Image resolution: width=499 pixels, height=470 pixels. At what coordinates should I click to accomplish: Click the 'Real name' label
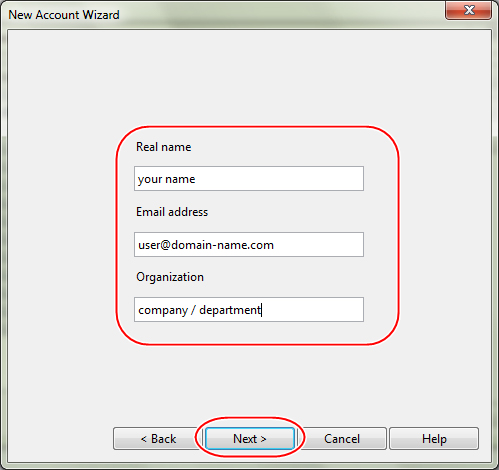[164, 147]
